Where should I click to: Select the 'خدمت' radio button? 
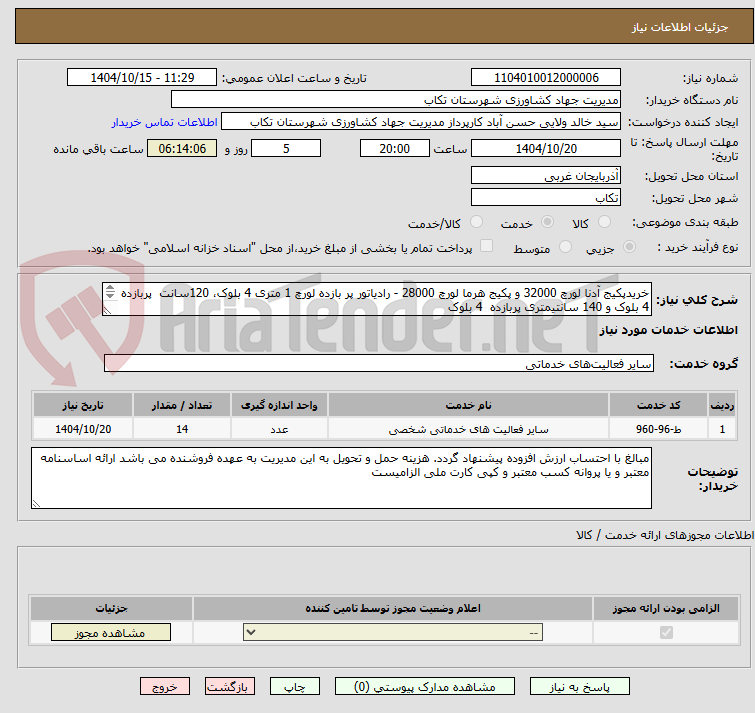pyautogui.click(x=547, y=222)
